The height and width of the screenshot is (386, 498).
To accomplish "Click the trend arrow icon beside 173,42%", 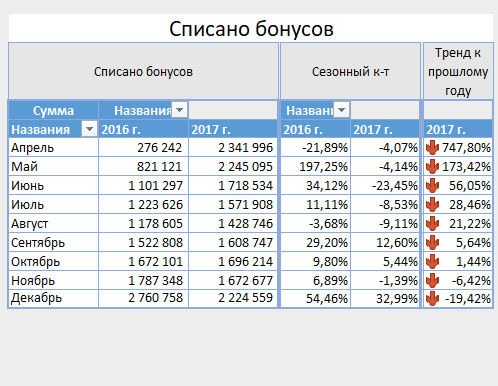I will [x=432, y=167].
